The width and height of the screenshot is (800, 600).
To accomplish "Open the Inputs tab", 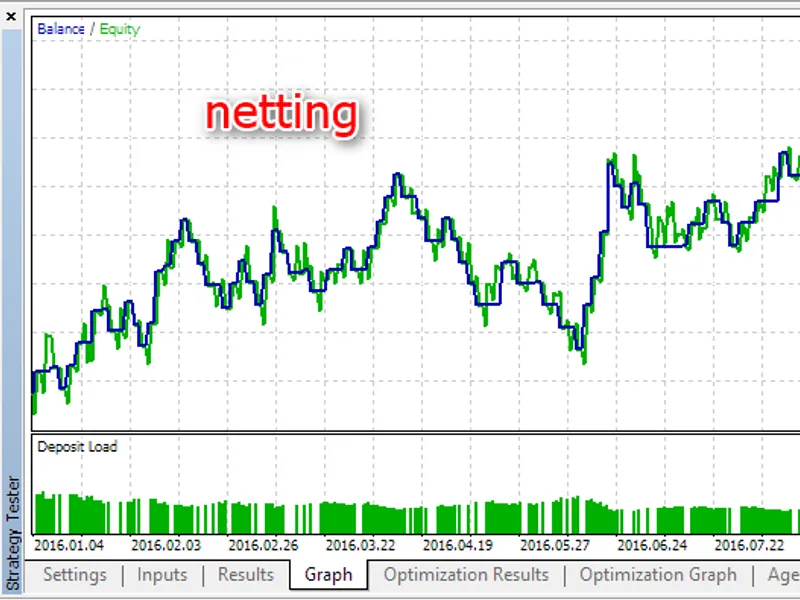I will 162,574.
